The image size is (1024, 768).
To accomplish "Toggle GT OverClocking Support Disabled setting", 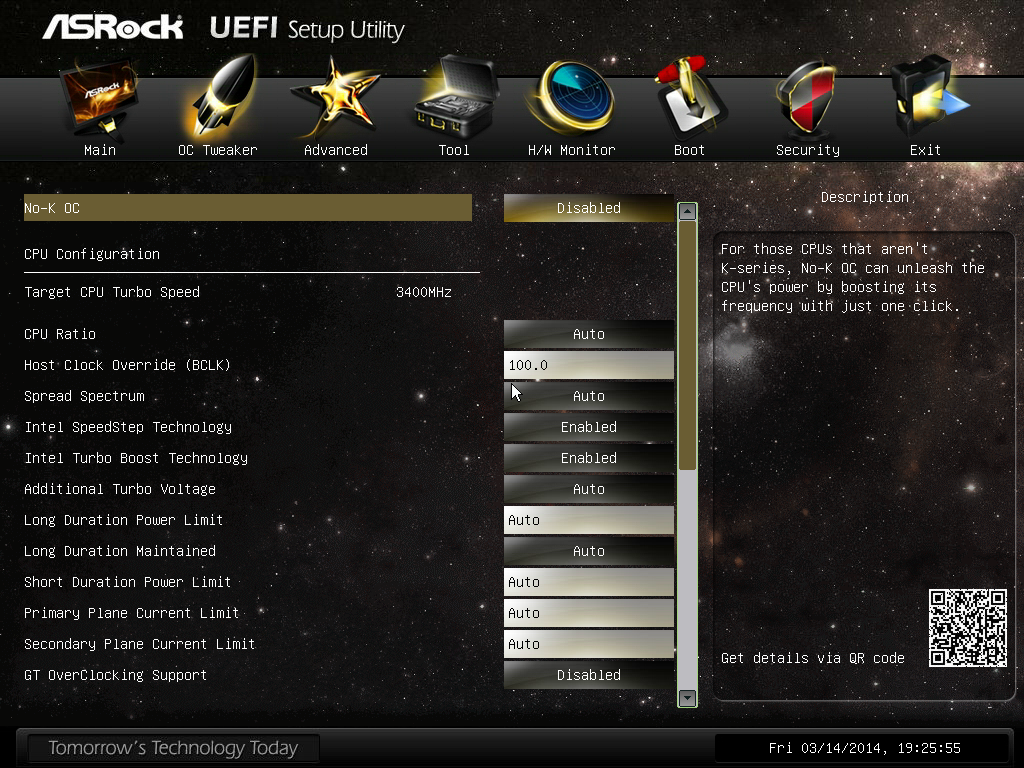I will click(x=588, y=675).
